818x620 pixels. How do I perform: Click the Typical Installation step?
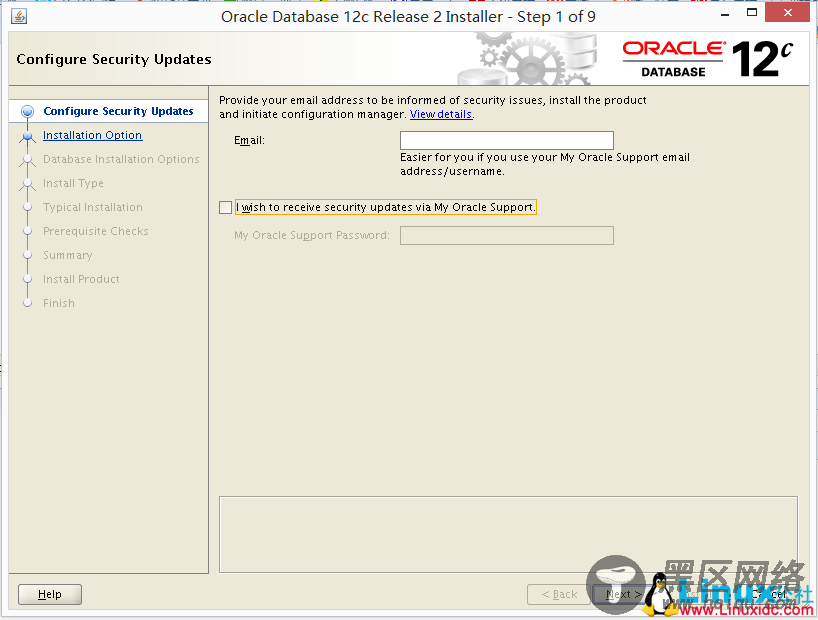tap(92, 207)
